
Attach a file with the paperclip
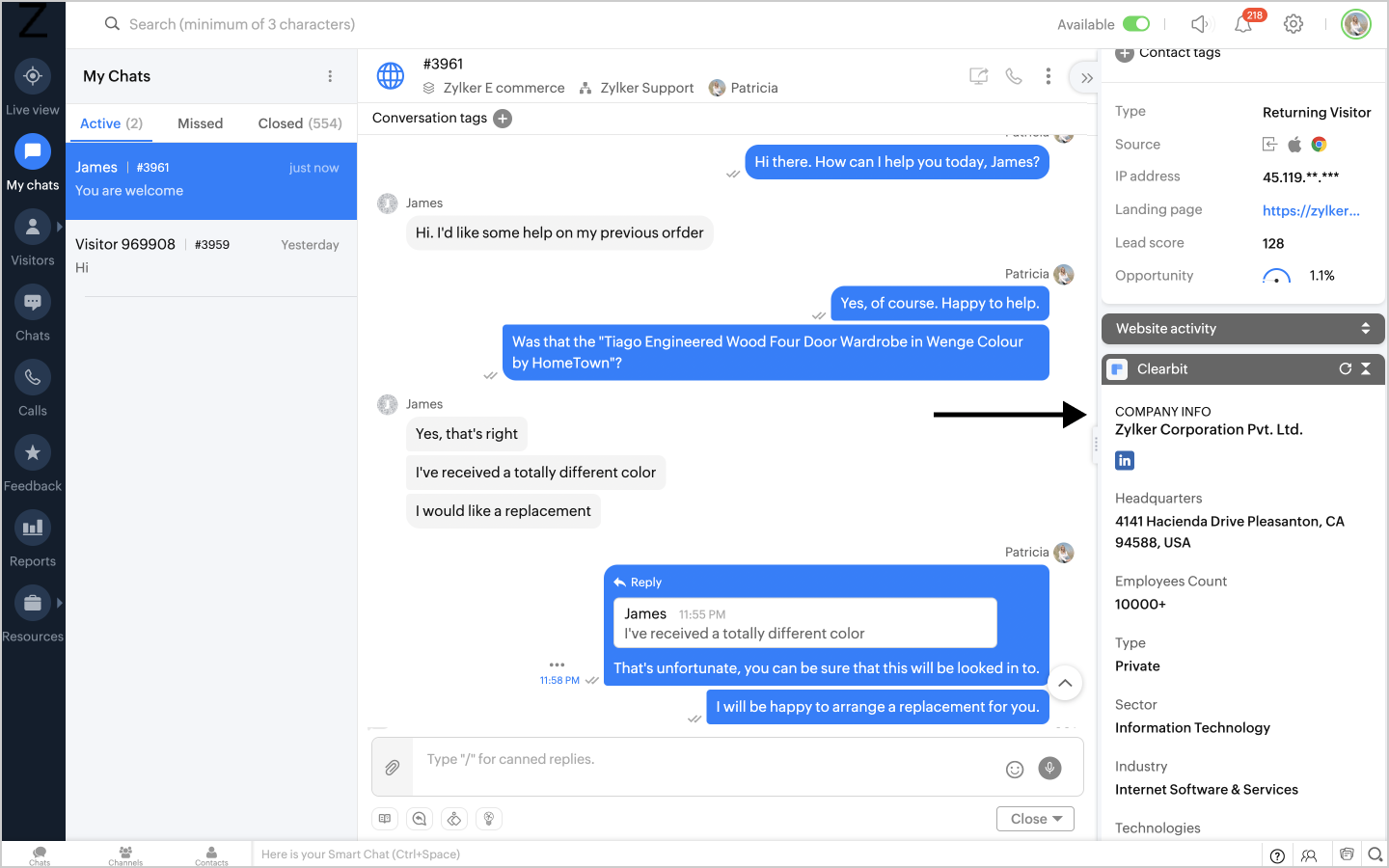tap(393, 768)
